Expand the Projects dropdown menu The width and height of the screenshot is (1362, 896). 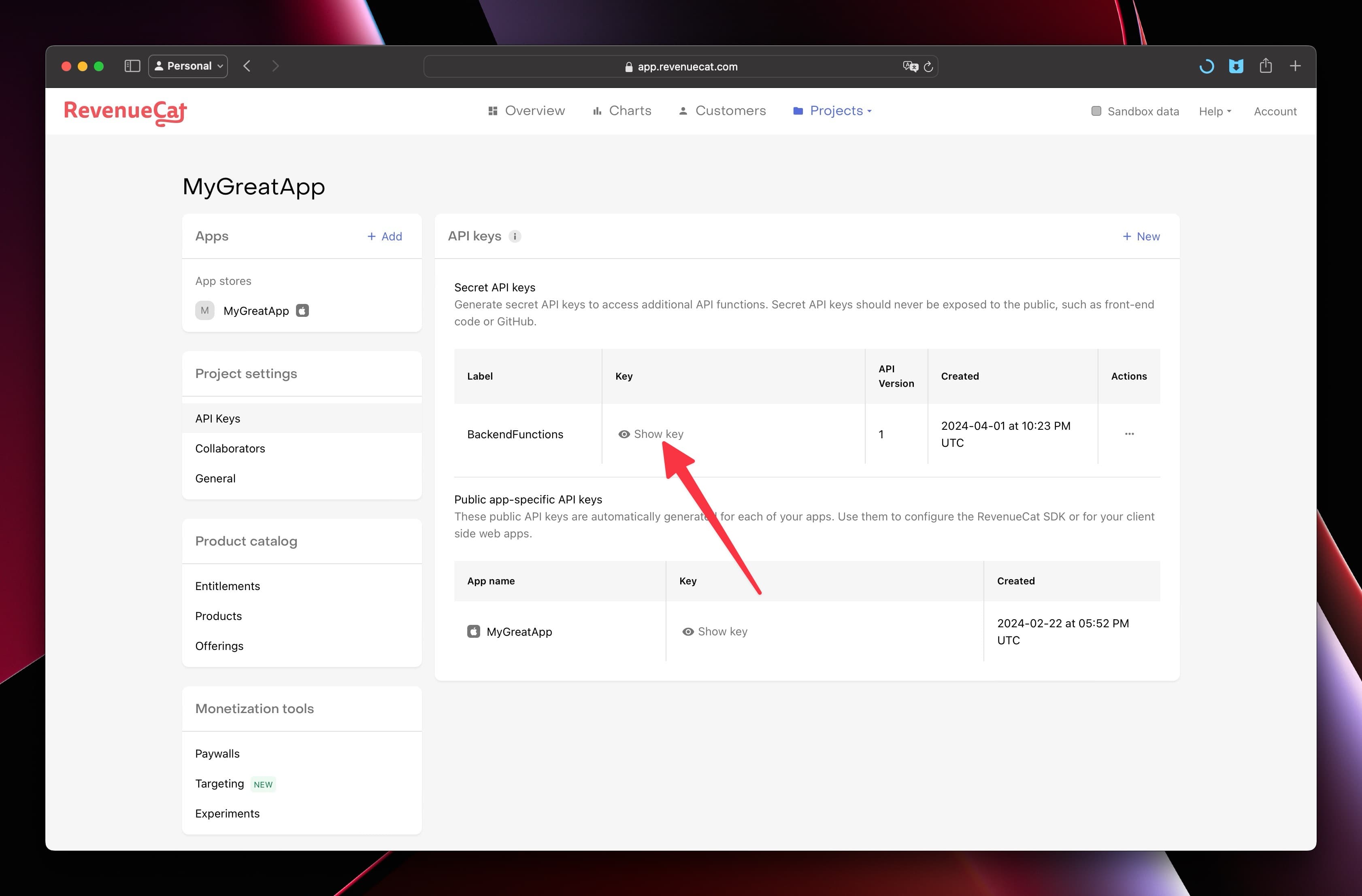tap(833, 111)
